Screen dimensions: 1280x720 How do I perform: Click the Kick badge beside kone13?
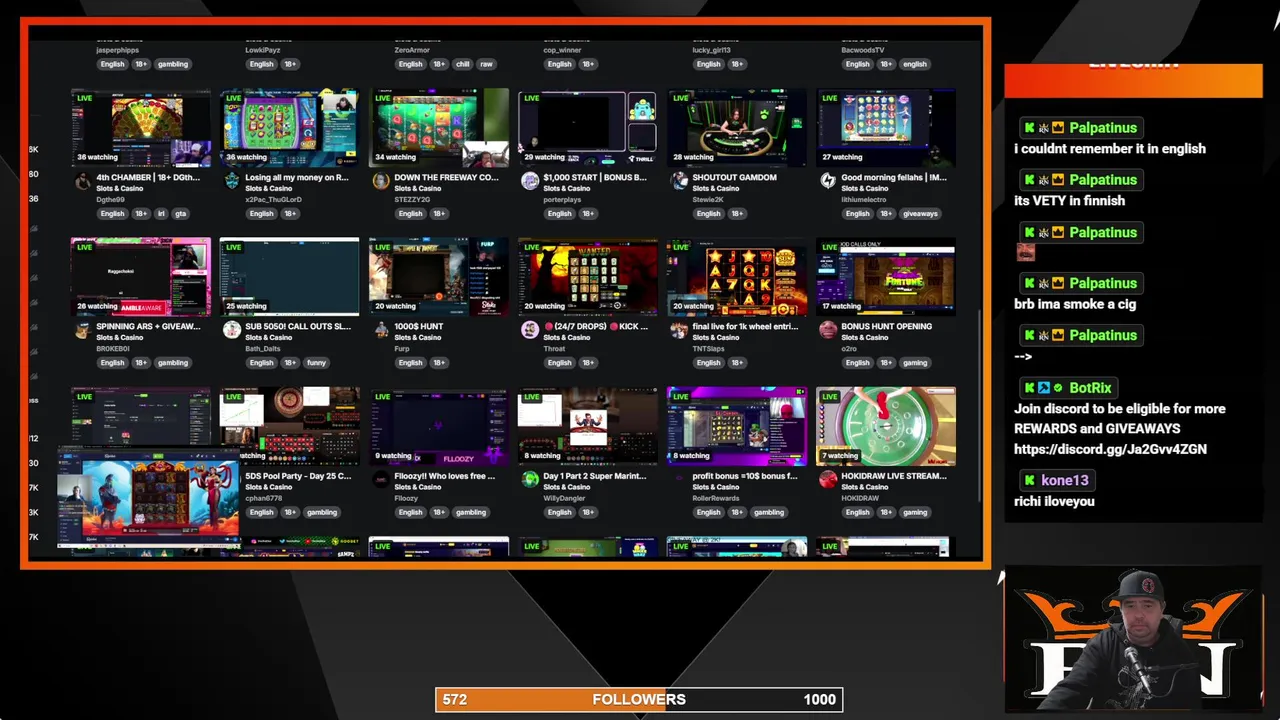click(x=1029, y=481)
